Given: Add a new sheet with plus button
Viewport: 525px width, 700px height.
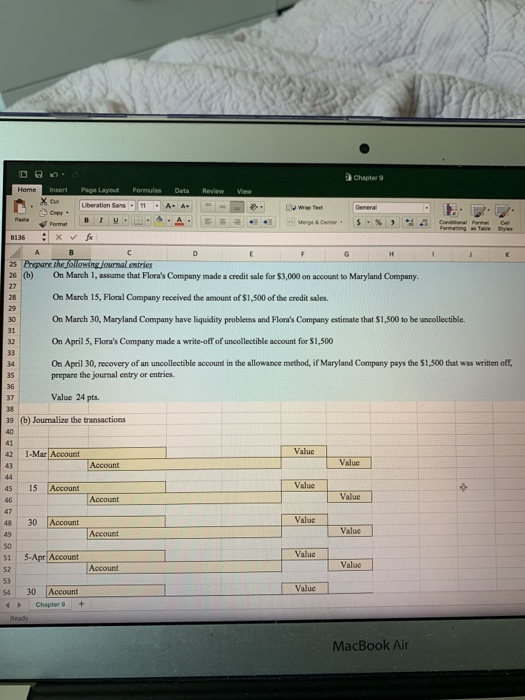Looking at the screenshot, I should pos(81,604).
